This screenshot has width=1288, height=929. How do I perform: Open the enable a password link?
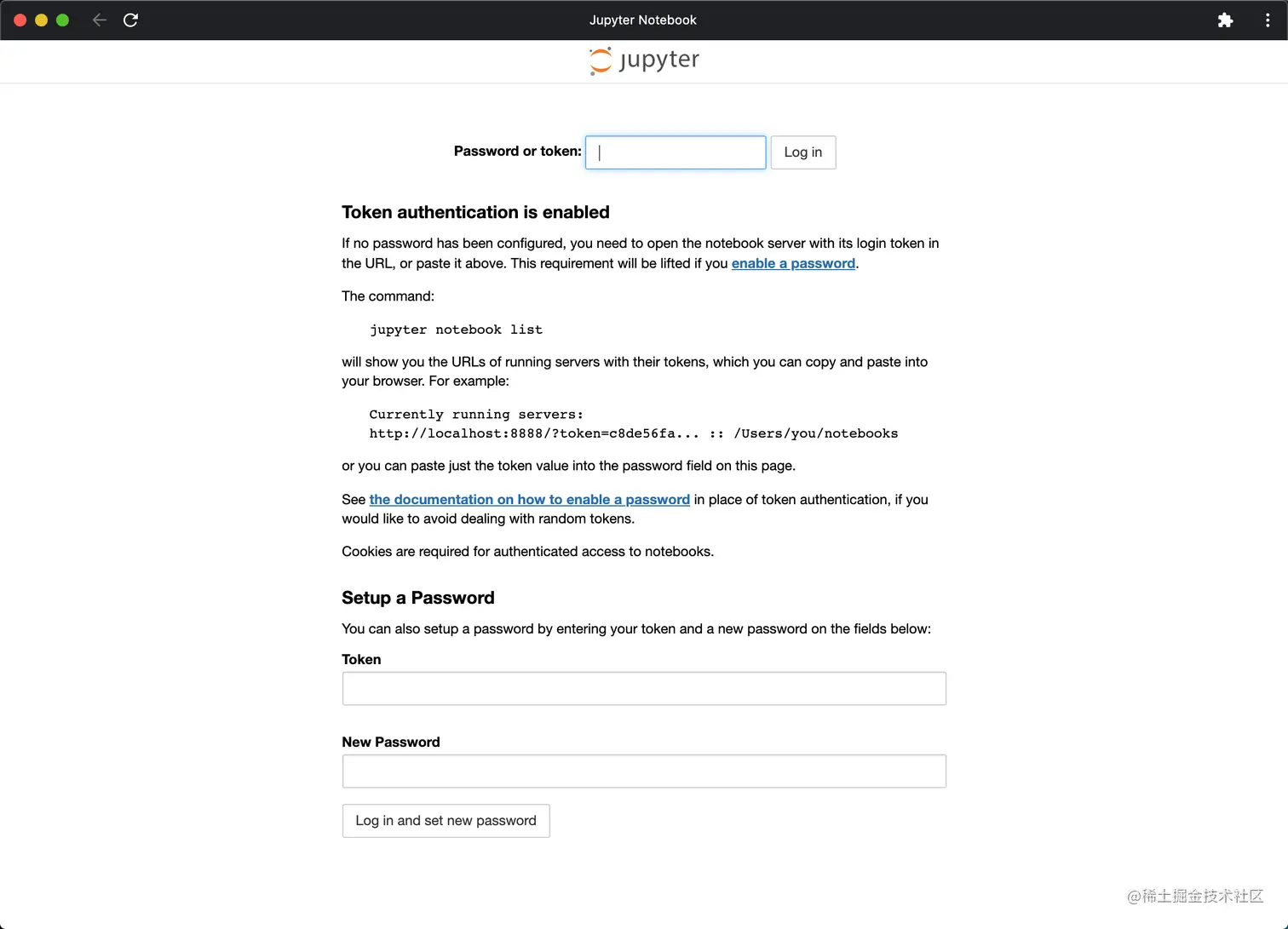tap(793, 263)
